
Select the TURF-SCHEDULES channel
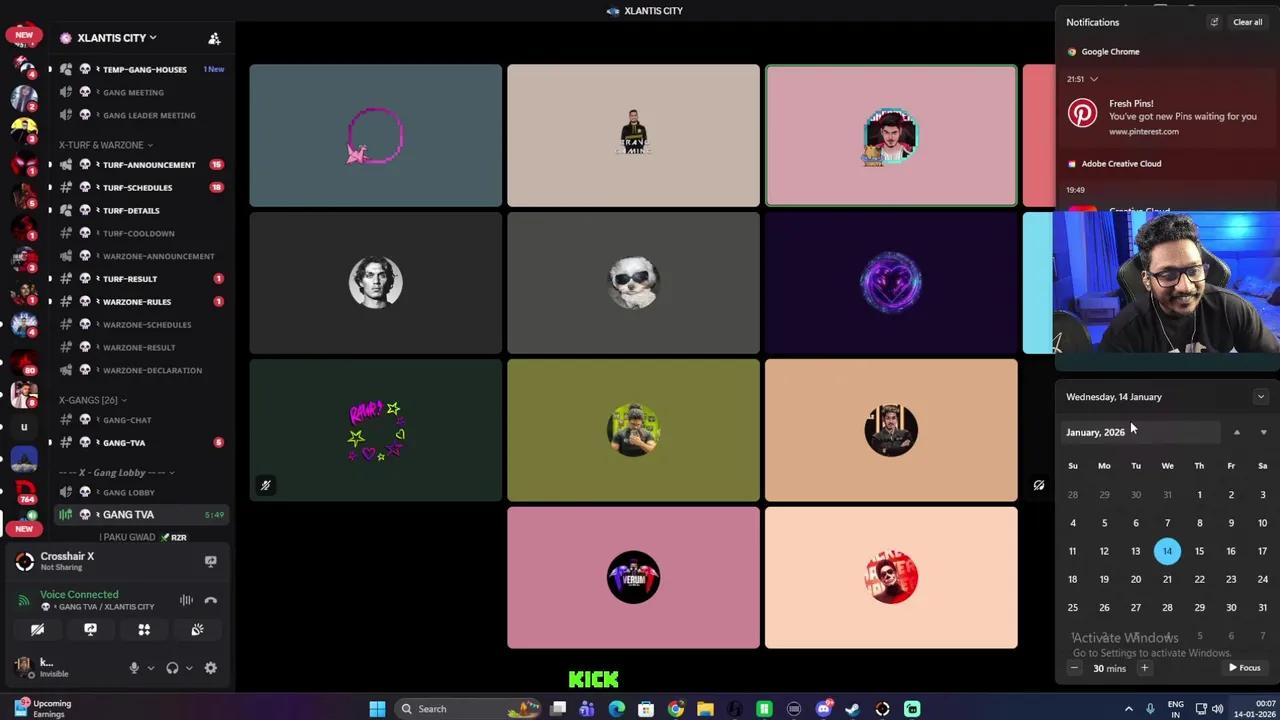click(137, 187)
